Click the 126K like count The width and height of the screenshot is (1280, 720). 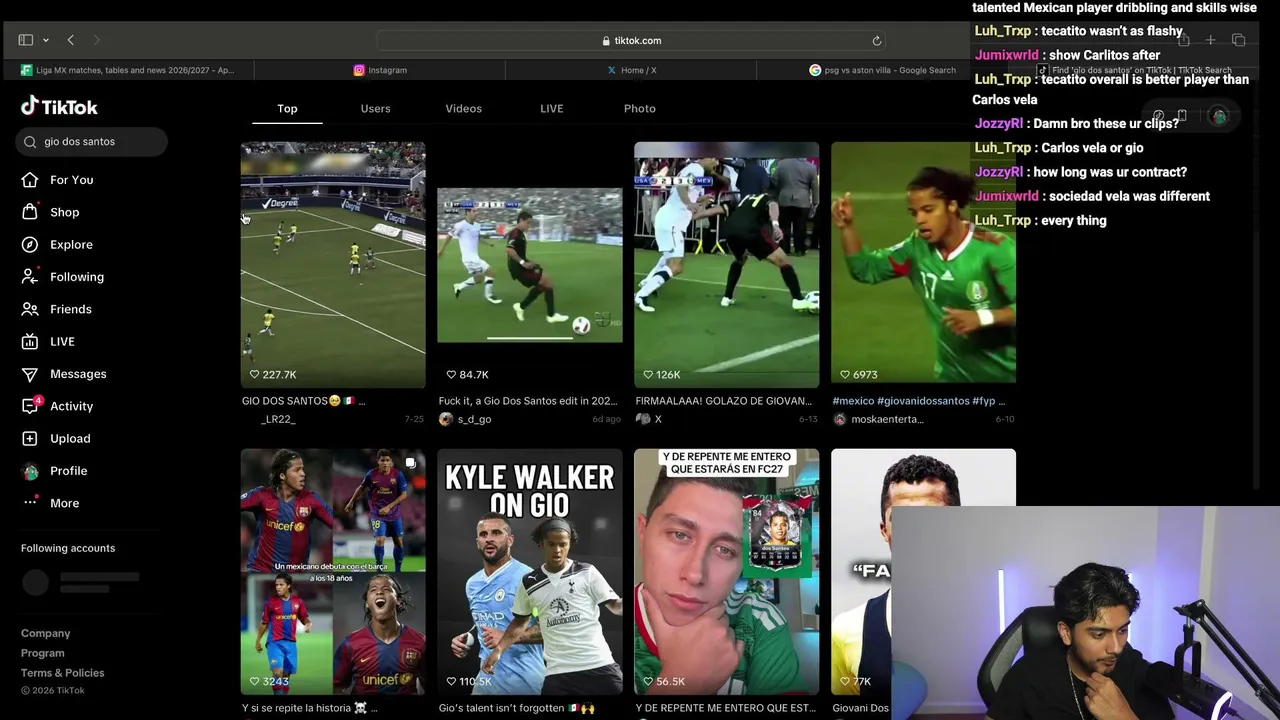pos(661,374)
